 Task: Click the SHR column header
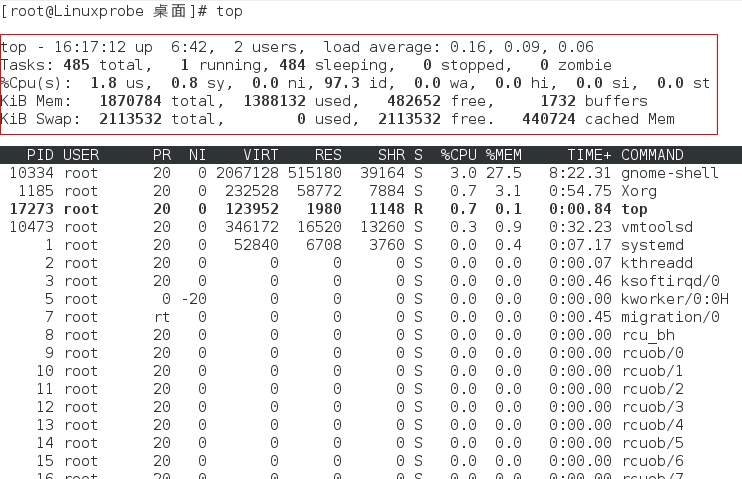391,155
